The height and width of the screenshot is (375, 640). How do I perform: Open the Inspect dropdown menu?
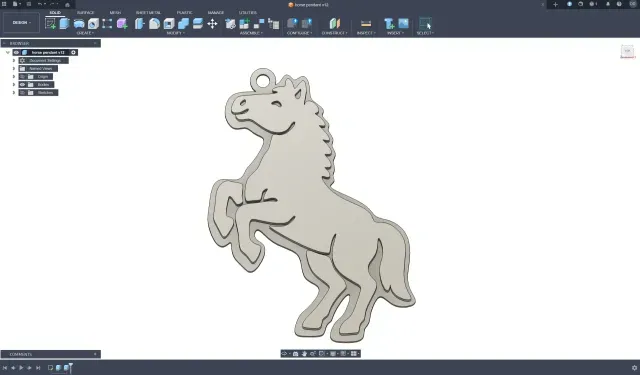(366, 33)
